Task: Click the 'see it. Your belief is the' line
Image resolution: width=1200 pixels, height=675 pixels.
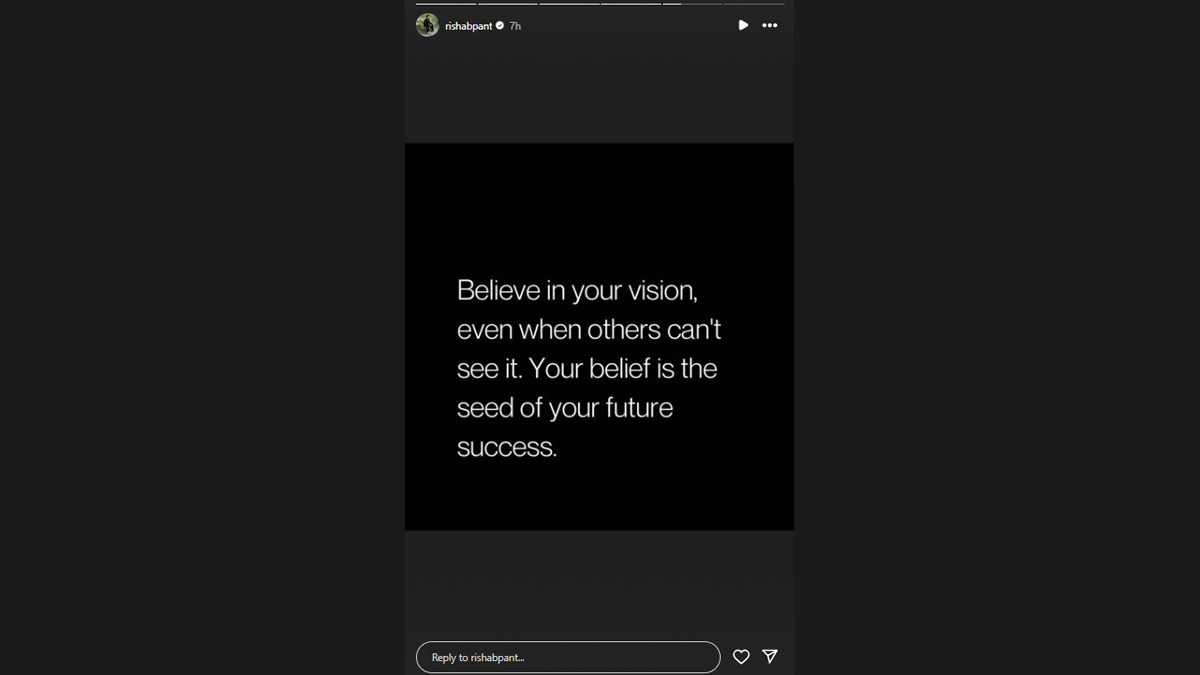Action: [x=587, y=369]
